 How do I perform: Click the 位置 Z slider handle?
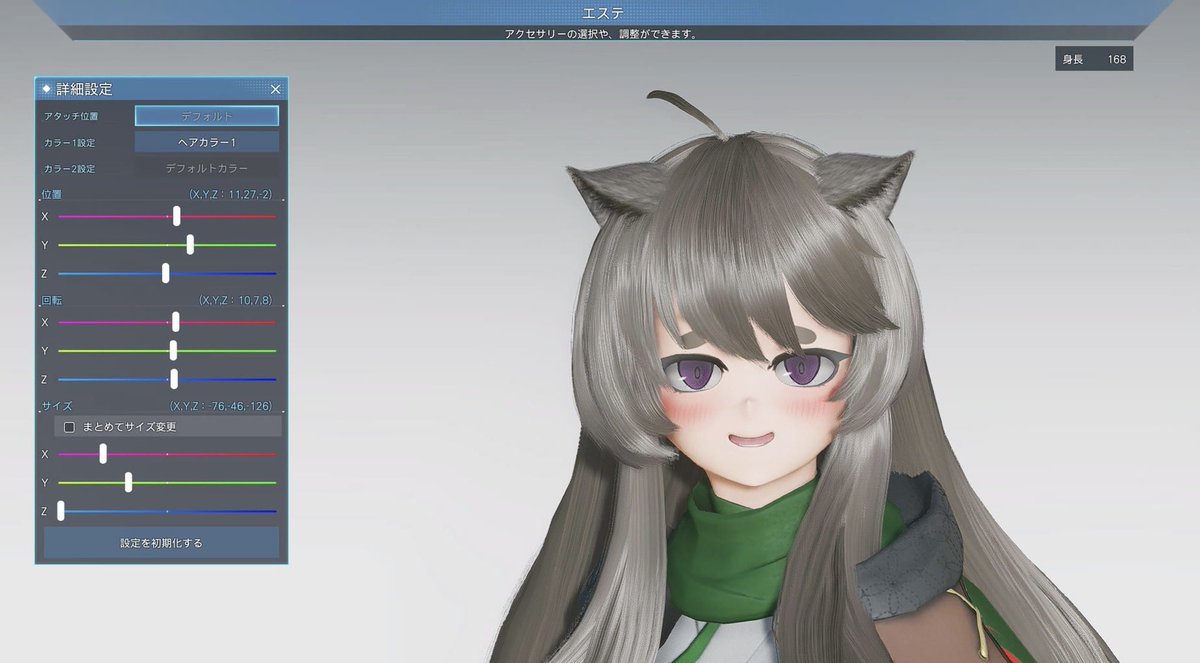coord(166,273)
